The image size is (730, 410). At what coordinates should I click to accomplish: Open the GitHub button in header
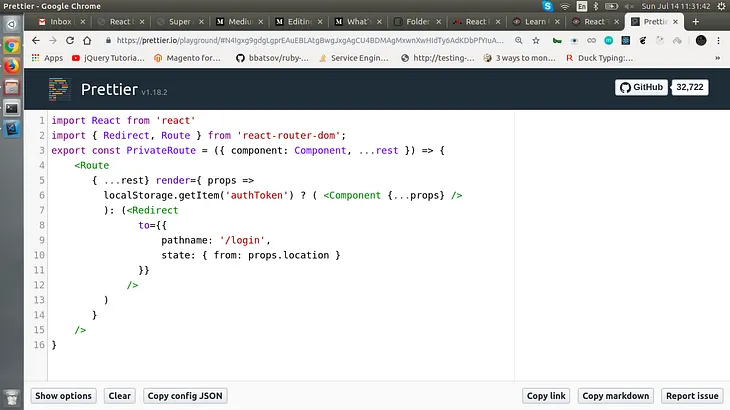tap(641, 87)
